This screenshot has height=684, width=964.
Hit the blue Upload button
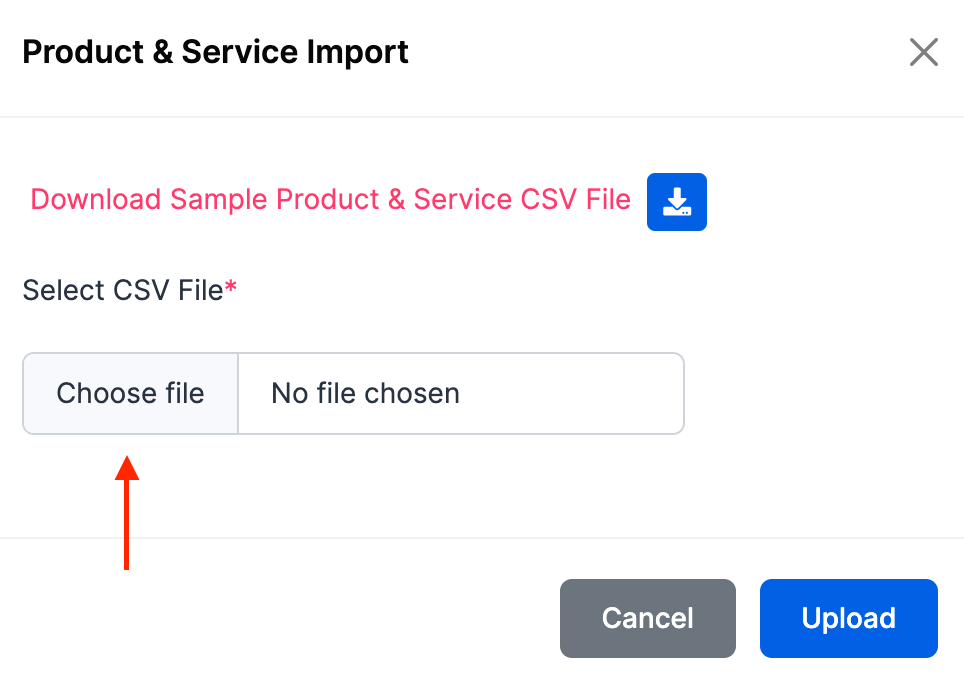point(848,618)
